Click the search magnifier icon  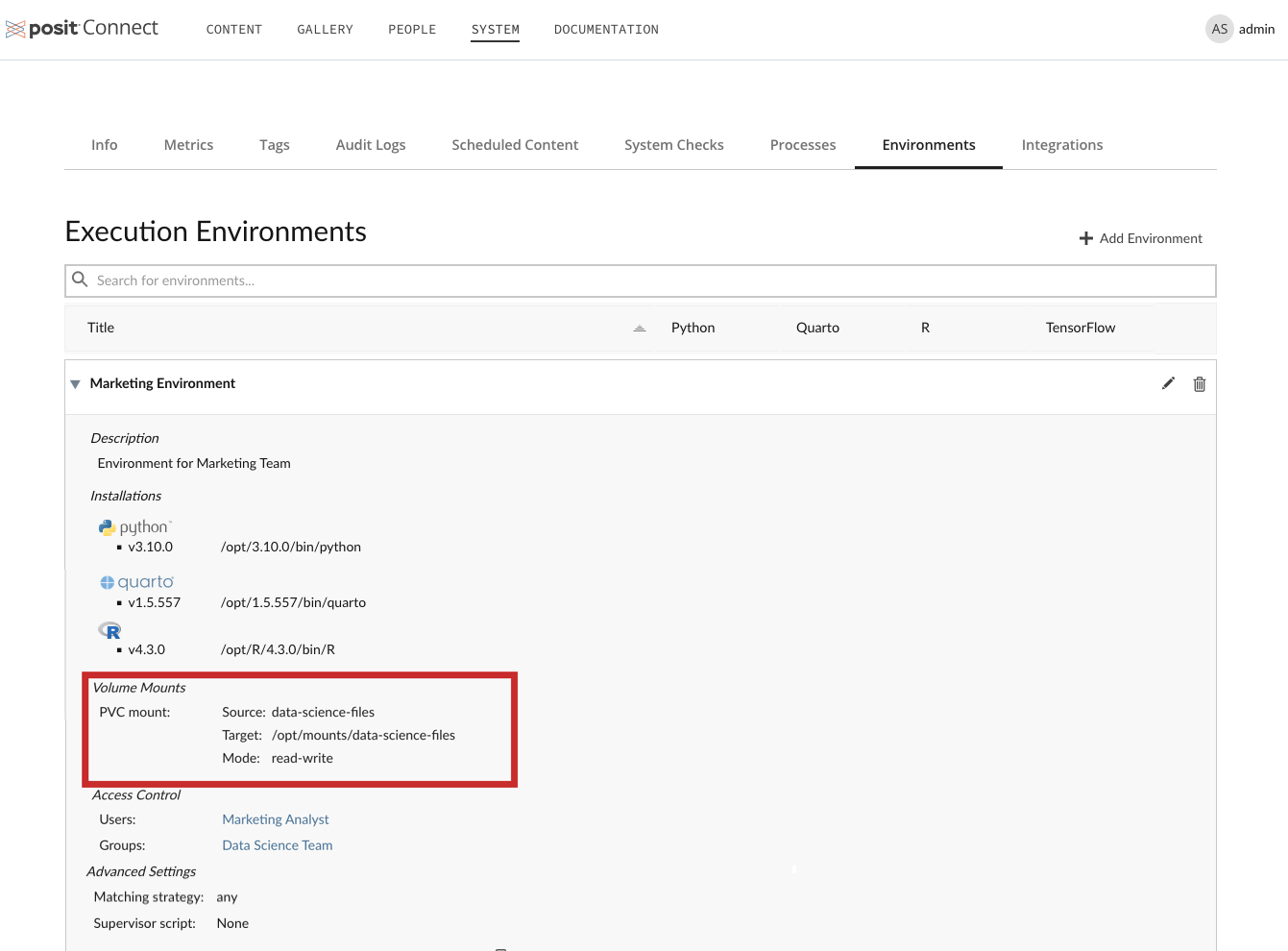coord(80,280)
